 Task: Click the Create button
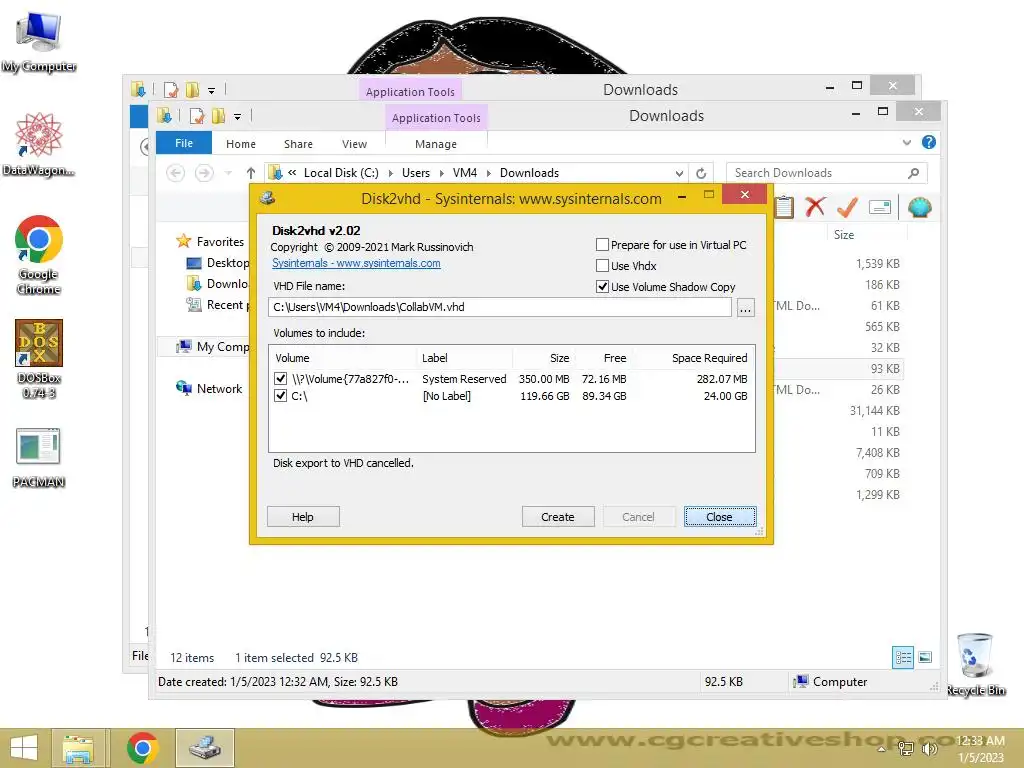pos(558,517)
